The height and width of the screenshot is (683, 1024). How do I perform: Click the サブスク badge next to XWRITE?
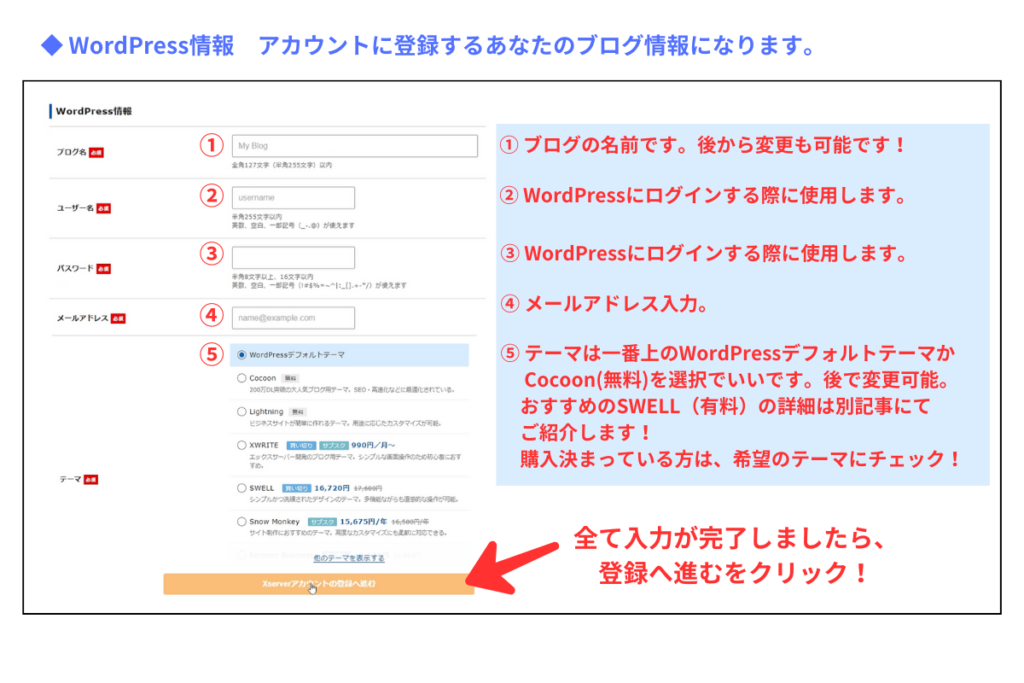[334, 445]
